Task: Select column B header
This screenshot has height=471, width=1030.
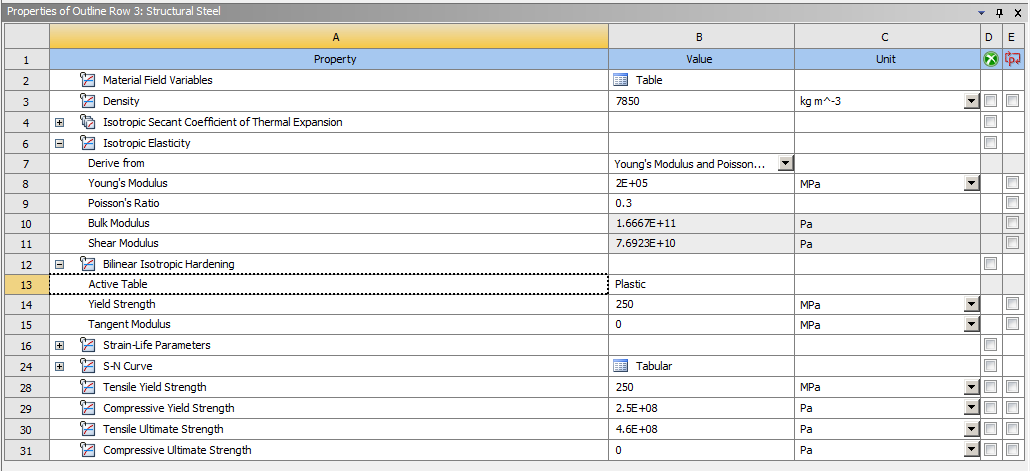Action: [x=702, y=37]
